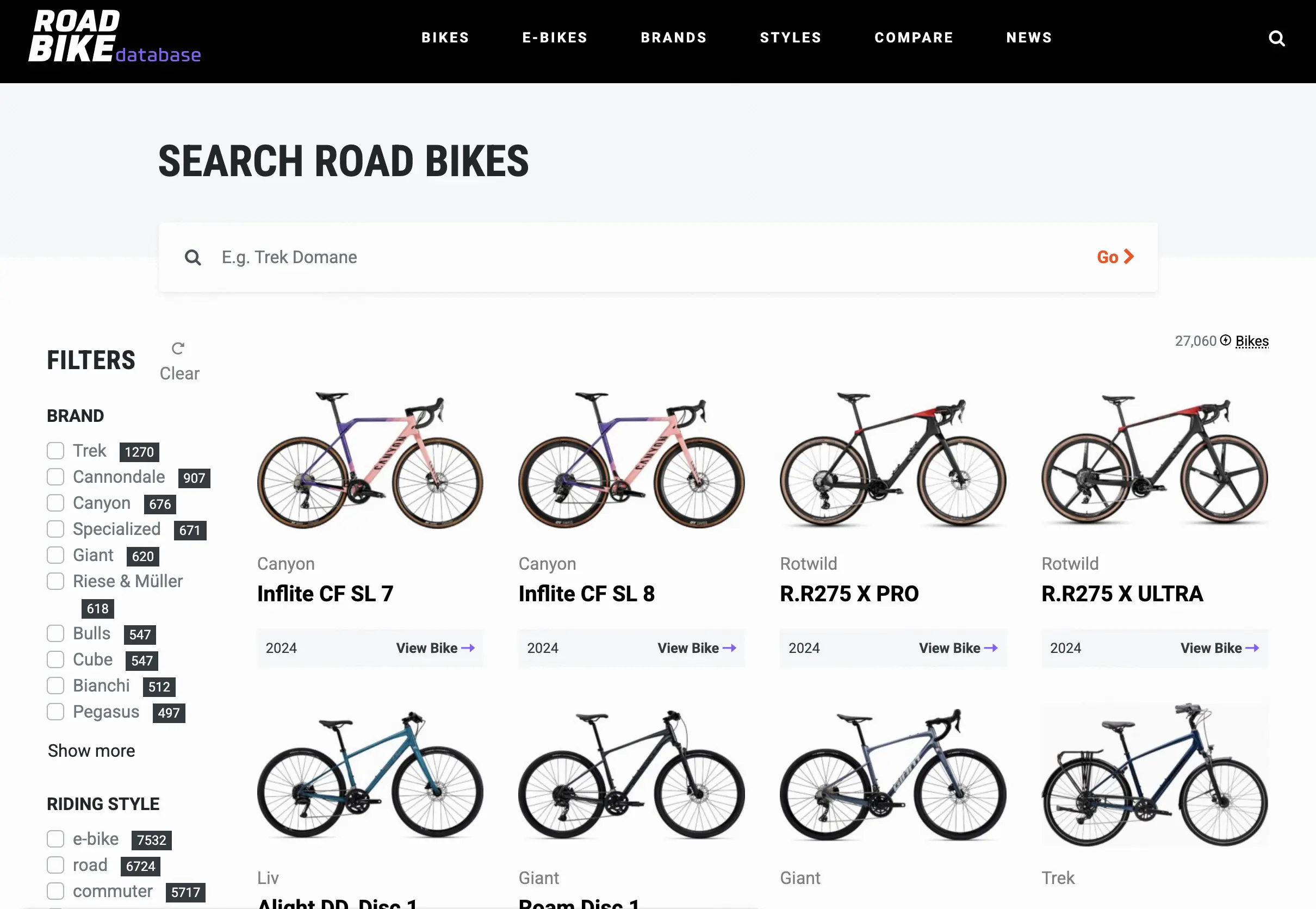This screenshot has height=909, width=1316.
Task: Check the Trek brand filter
Action: click(55, 451)
